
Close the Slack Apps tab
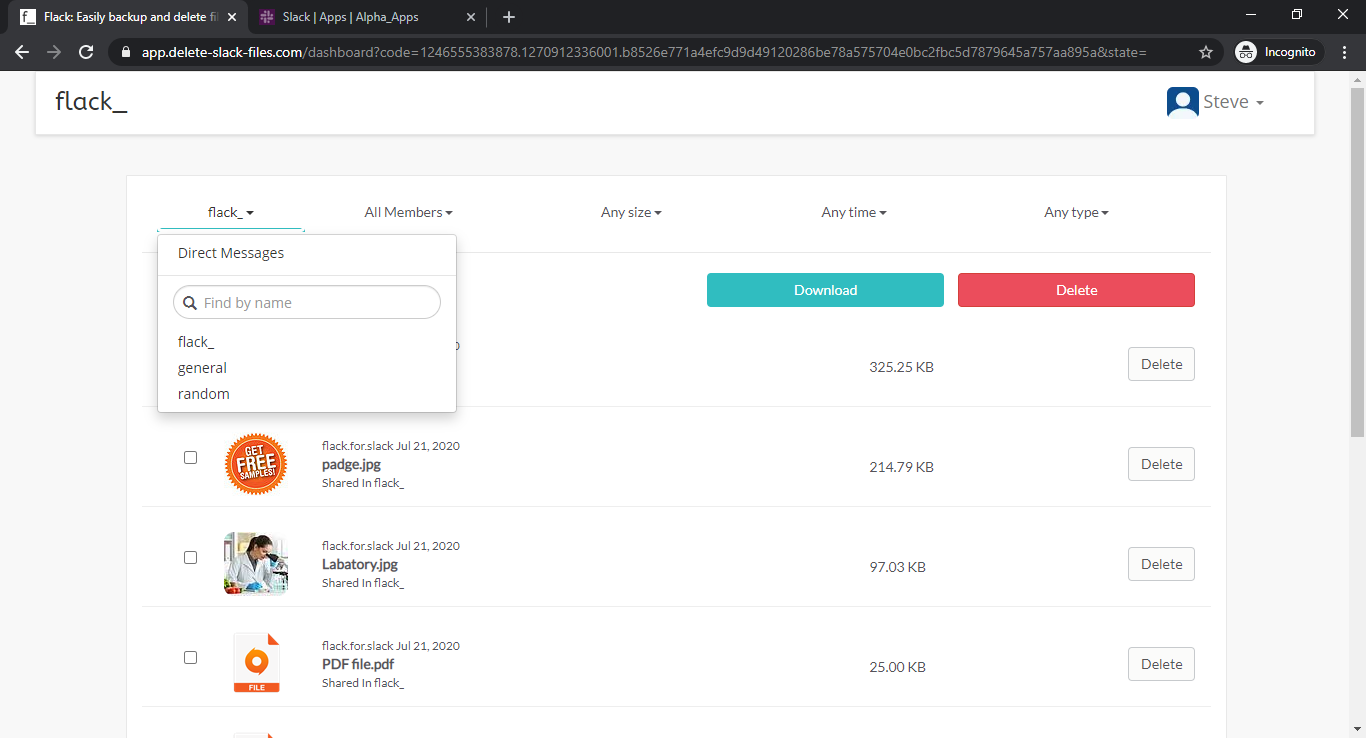pyautogui.click(x=470, y=17)
